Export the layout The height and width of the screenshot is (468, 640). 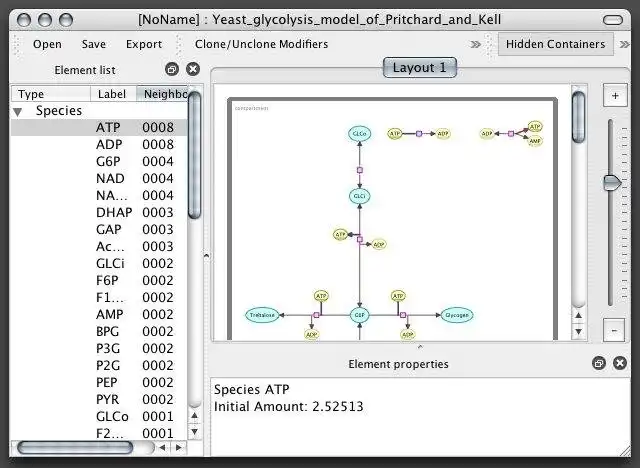click(144, 44)
